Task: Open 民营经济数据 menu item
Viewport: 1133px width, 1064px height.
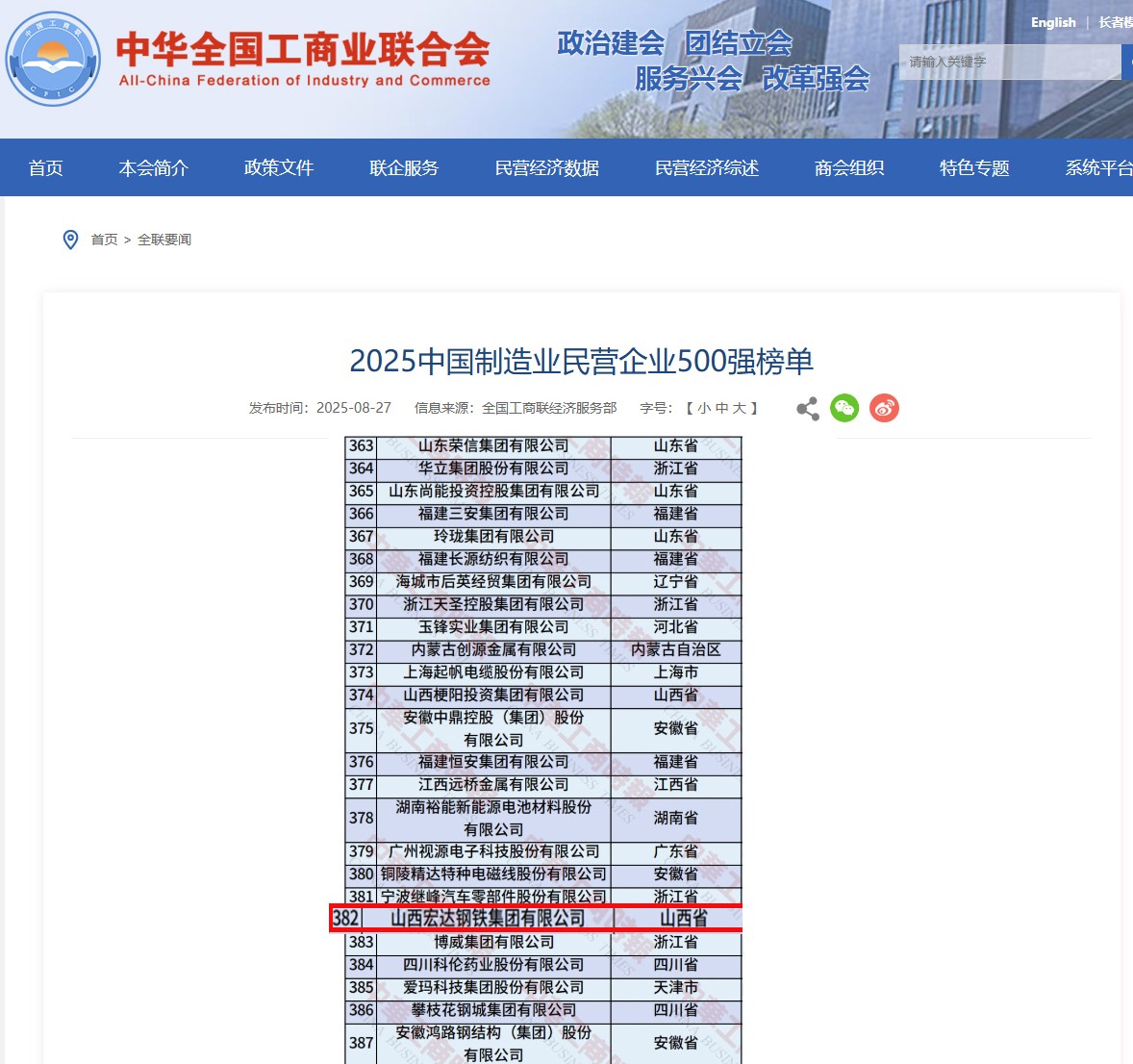Action: 546,168
